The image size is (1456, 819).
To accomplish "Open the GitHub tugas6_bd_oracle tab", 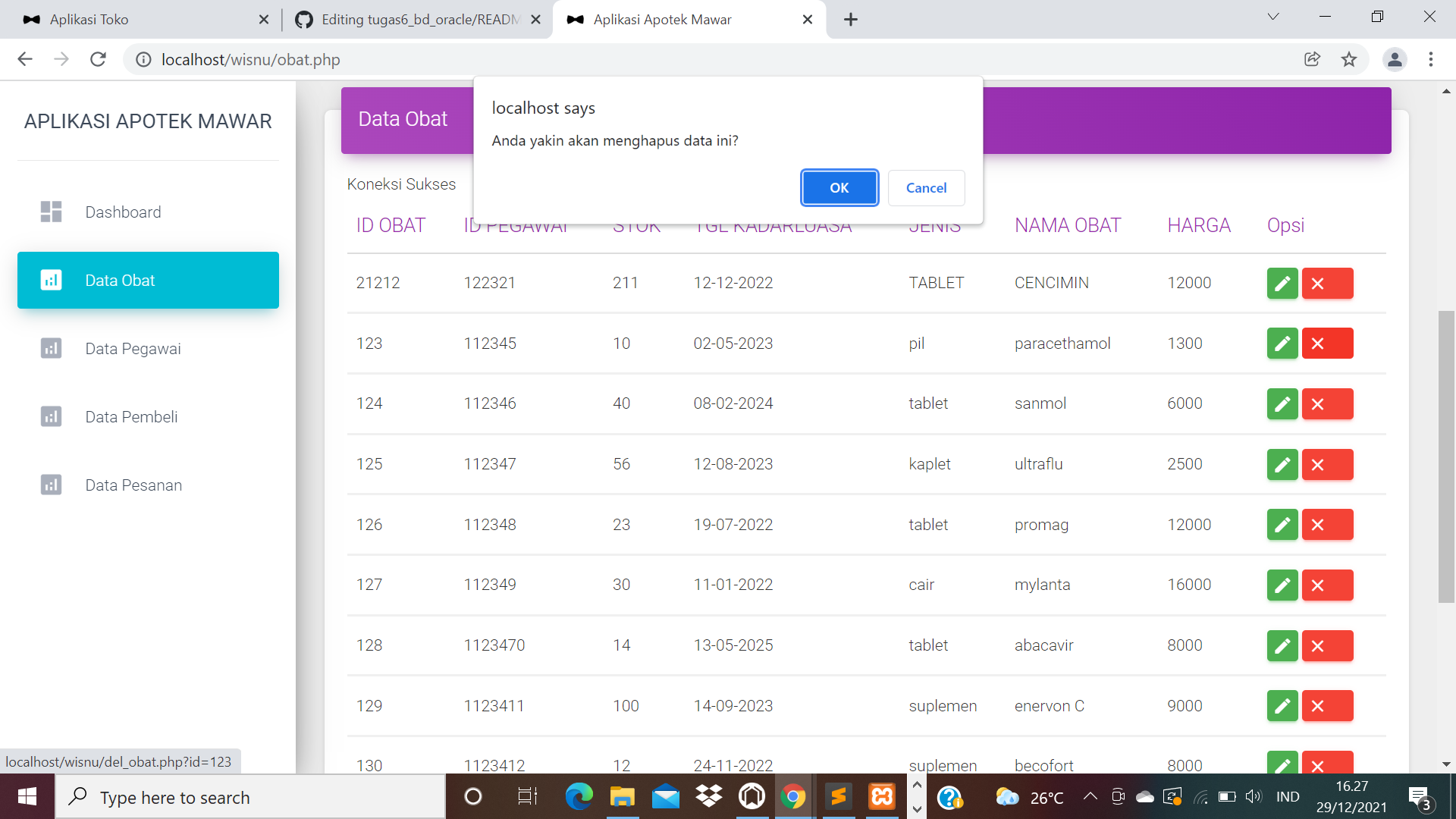I will [402, 19].
